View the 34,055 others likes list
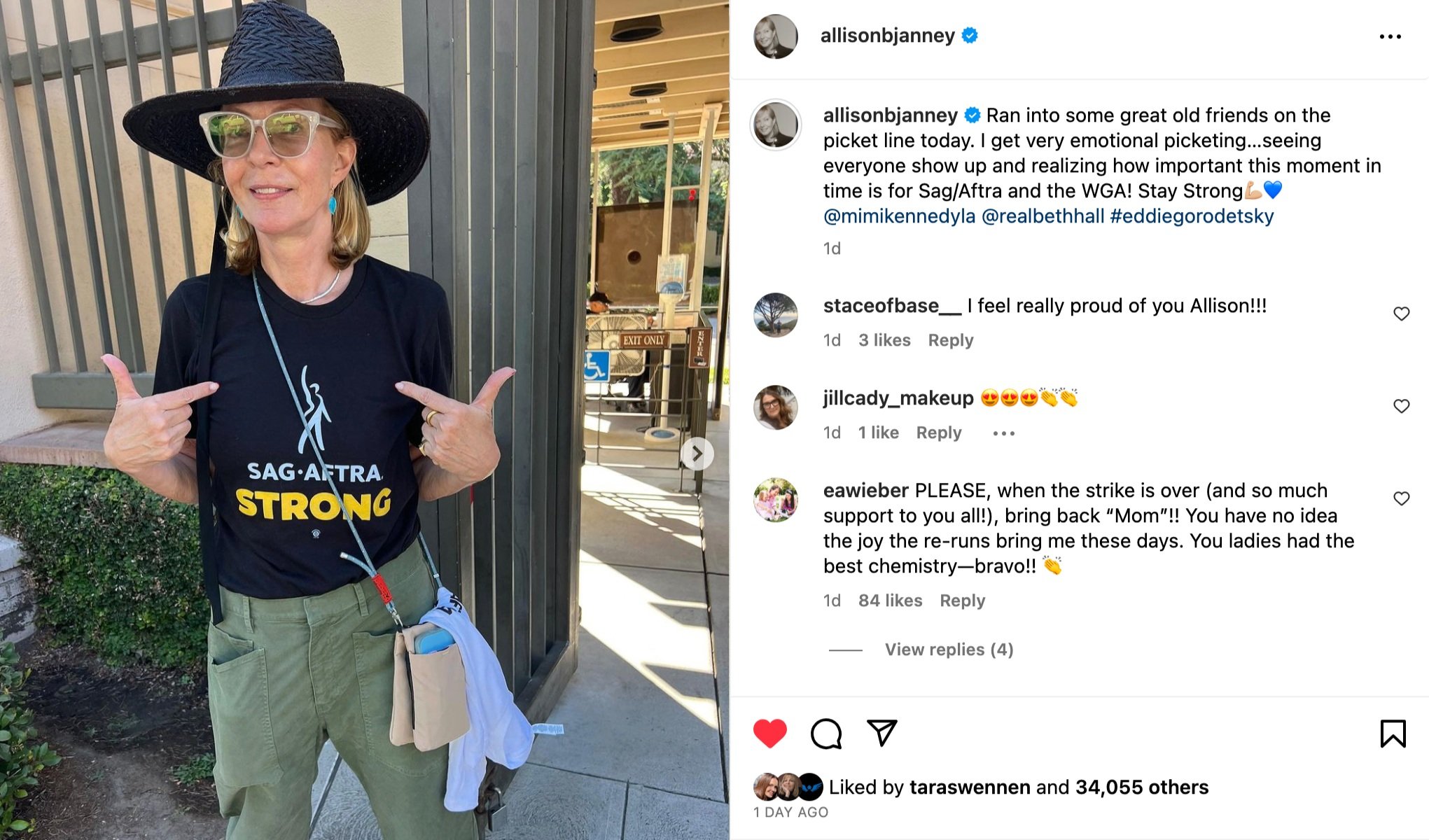 (x=1141, y=787)
